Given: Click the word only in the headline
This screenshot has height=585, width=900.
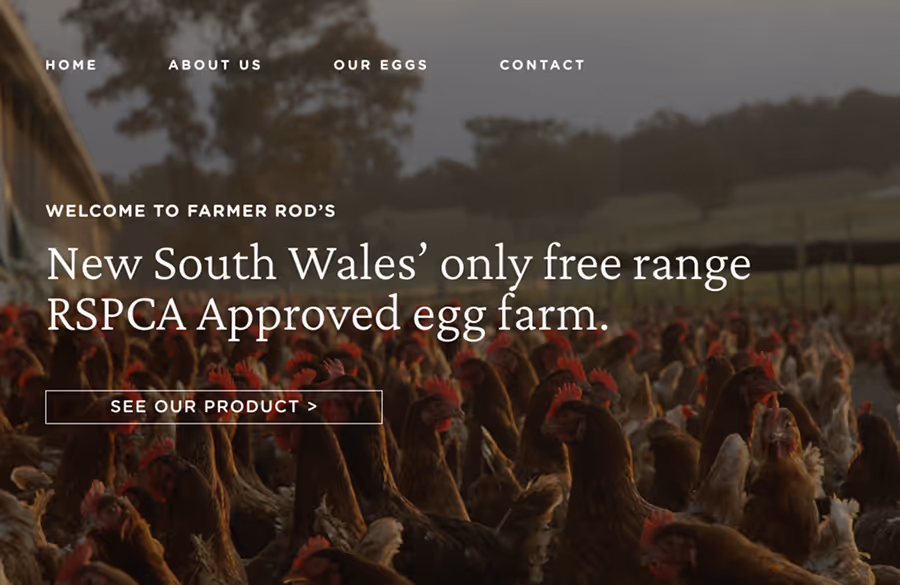Looking at the screenshot, I should pos(486,266).
